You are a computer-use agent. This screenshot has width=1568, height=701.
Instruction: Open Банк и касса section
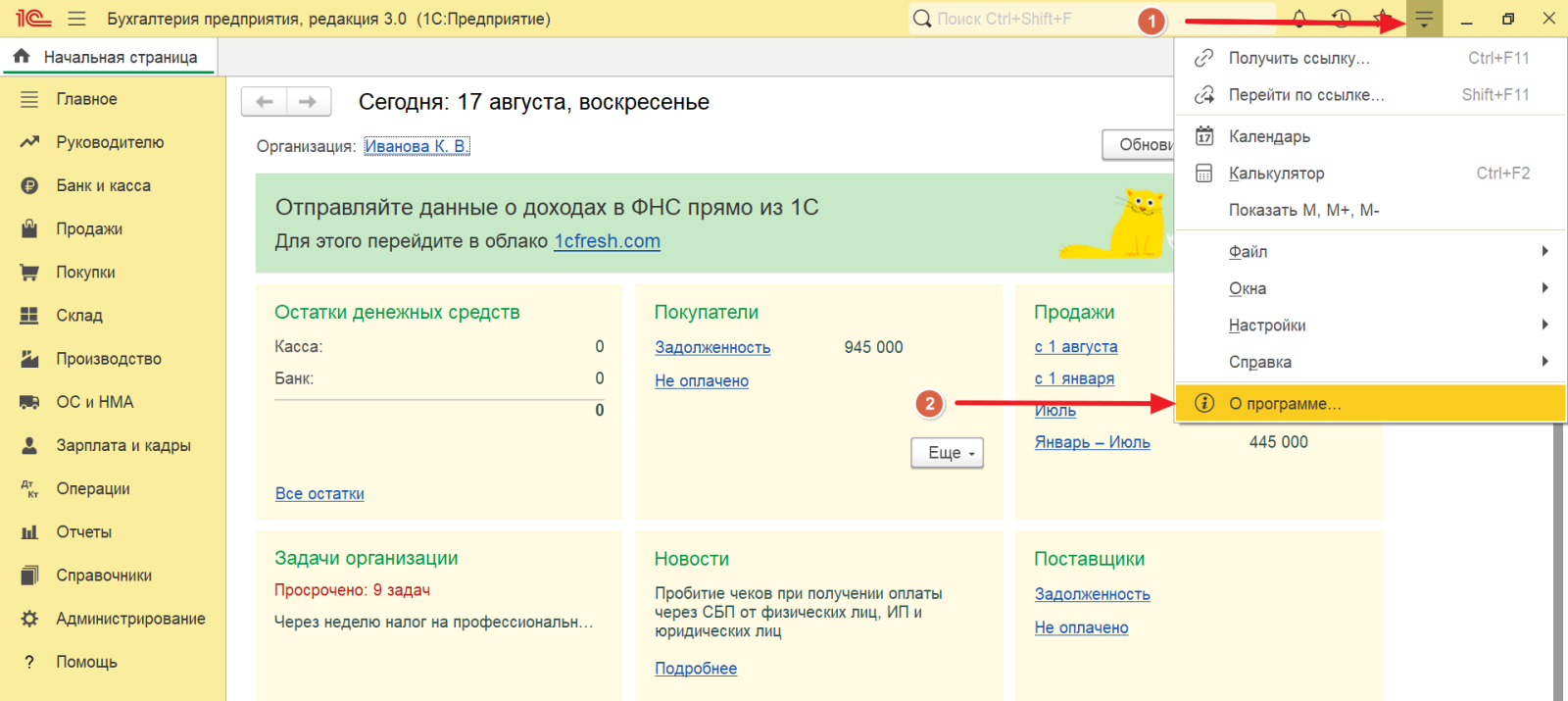point(103,185)
